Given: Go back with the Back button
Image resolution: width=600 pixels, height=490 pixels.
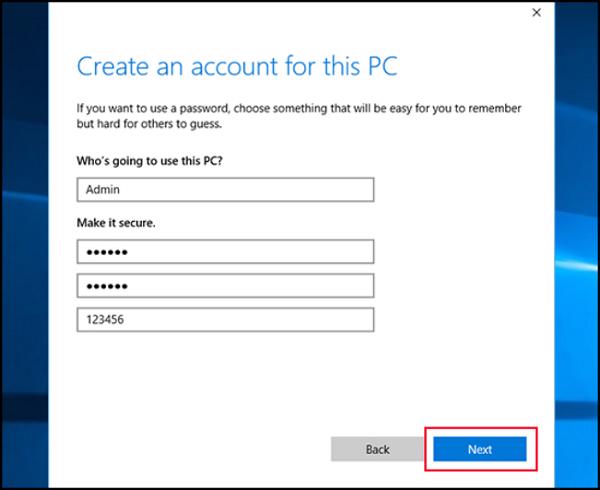Looking at the screenshot, I should tap(377, 449).
